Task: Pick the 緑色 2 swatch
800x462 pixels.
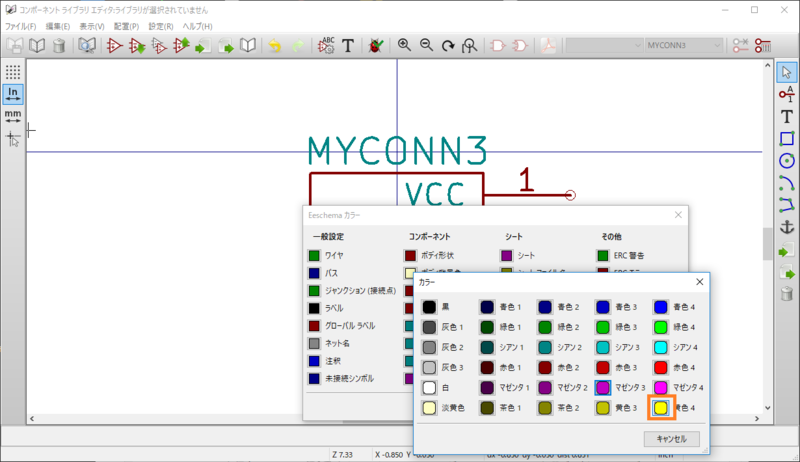Action: click(545, 327)
